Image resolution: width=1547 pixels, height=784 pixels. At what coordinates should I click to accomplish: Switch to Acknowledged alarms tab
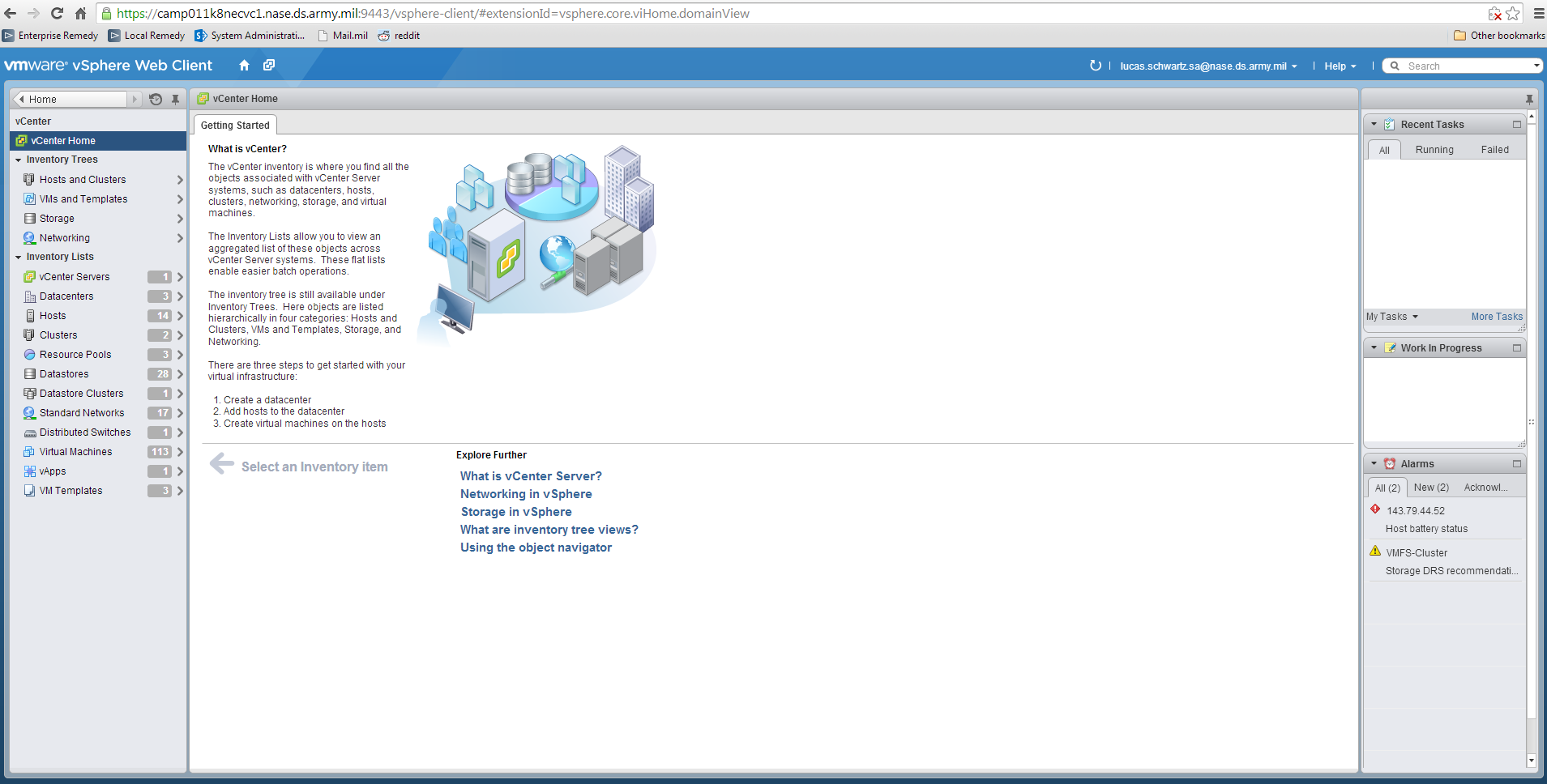click(1485, 488)
